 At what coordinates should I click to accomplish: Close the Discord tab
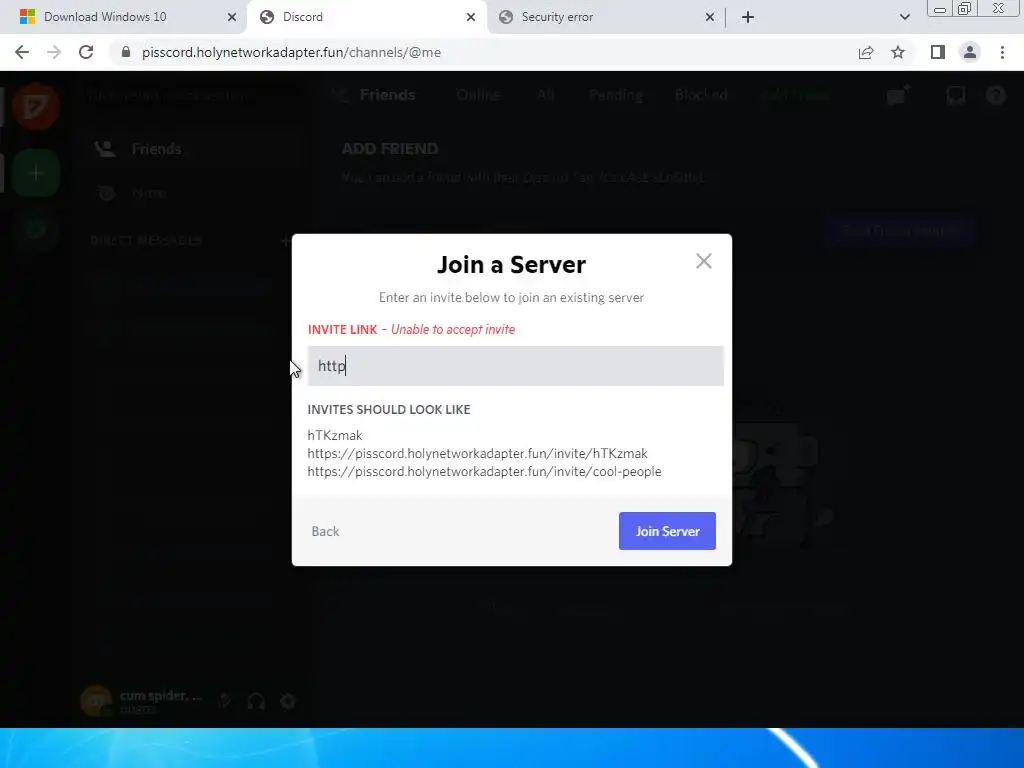click(x=471, y=17)
